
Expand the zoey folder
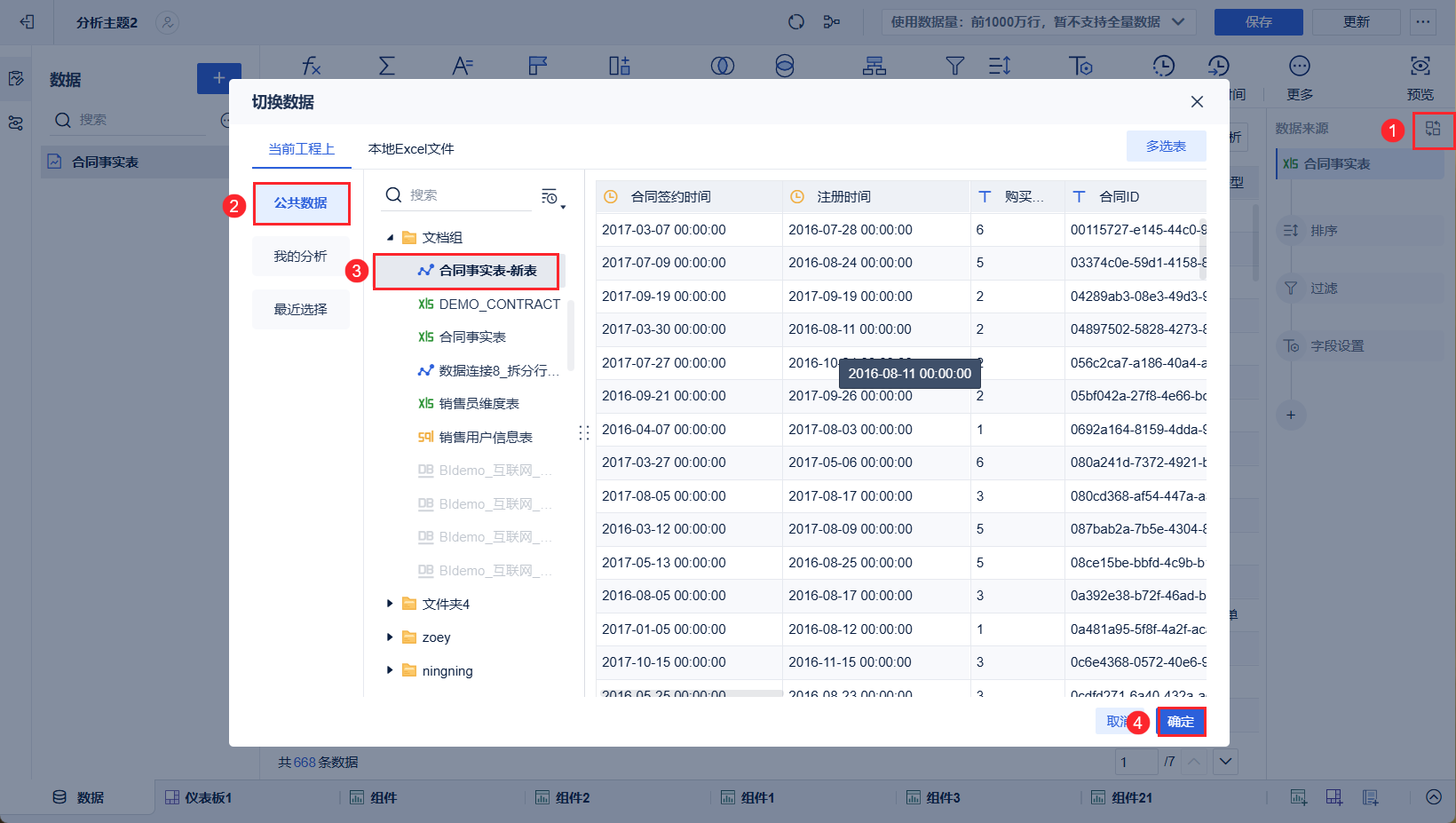pyautogui.click(x=390, y=637)
